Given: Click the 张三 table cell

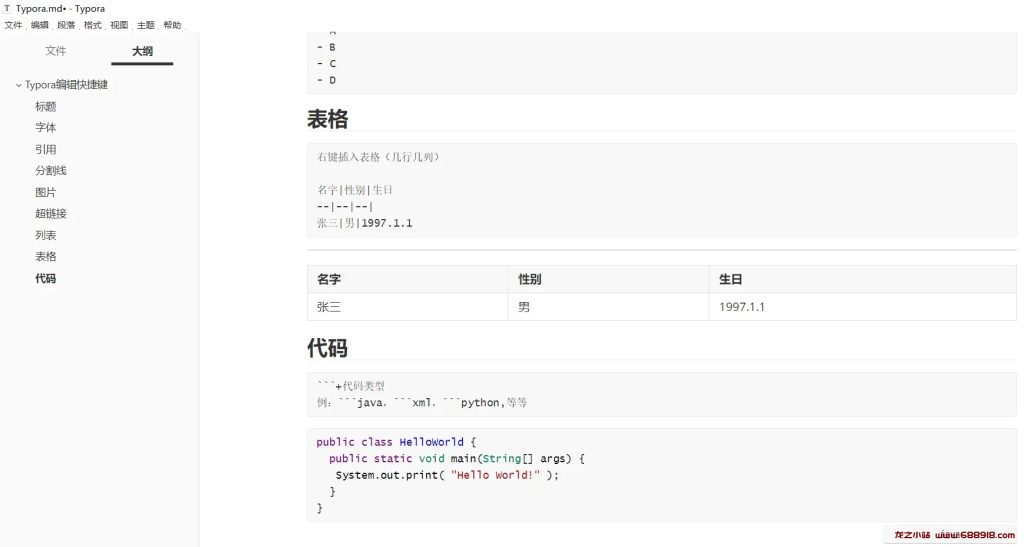Looking at the screenshot, I should point(408,306).
